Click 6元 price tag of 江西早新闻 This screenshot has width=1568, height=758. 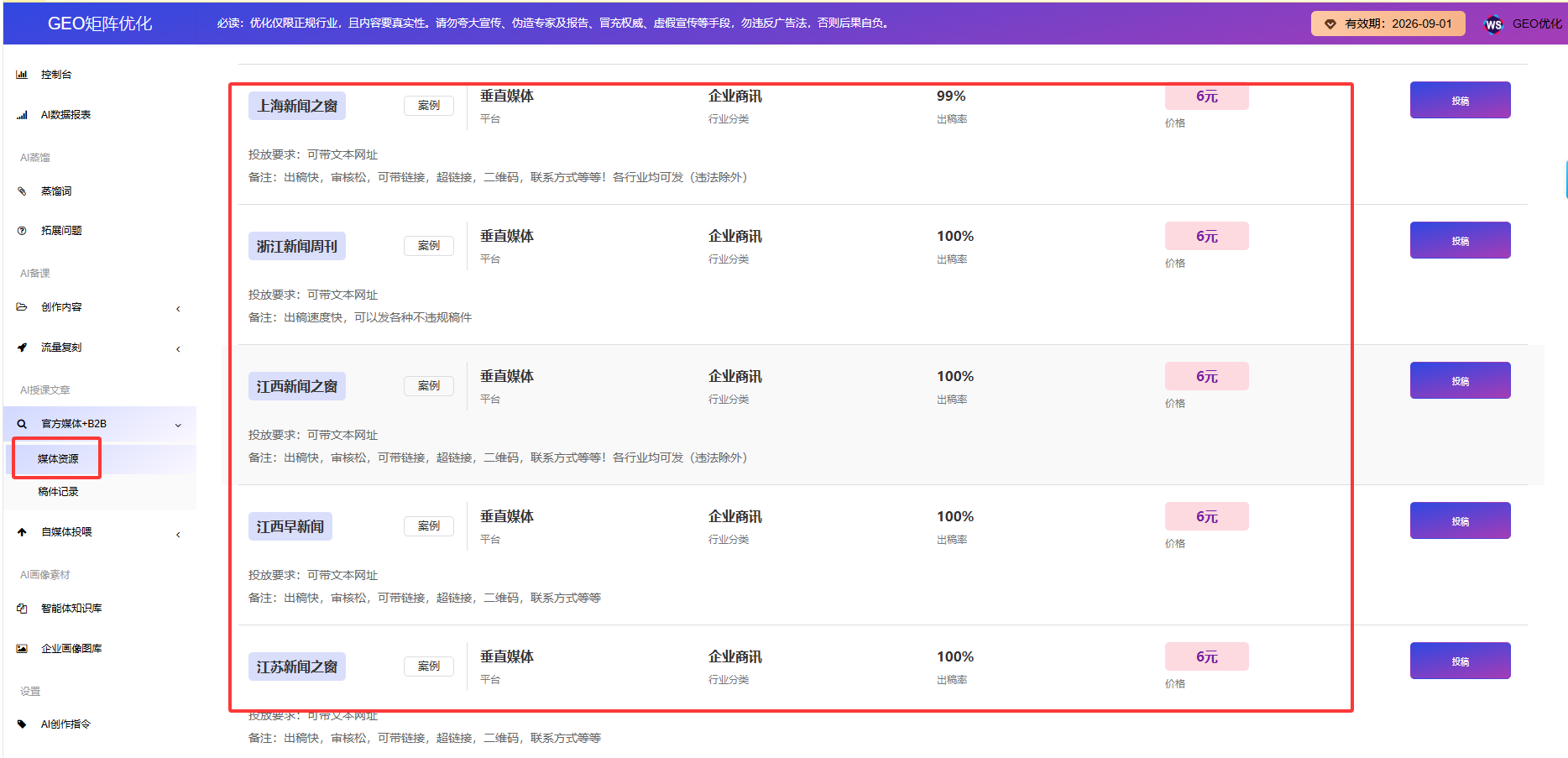[x=1207, y=516]
